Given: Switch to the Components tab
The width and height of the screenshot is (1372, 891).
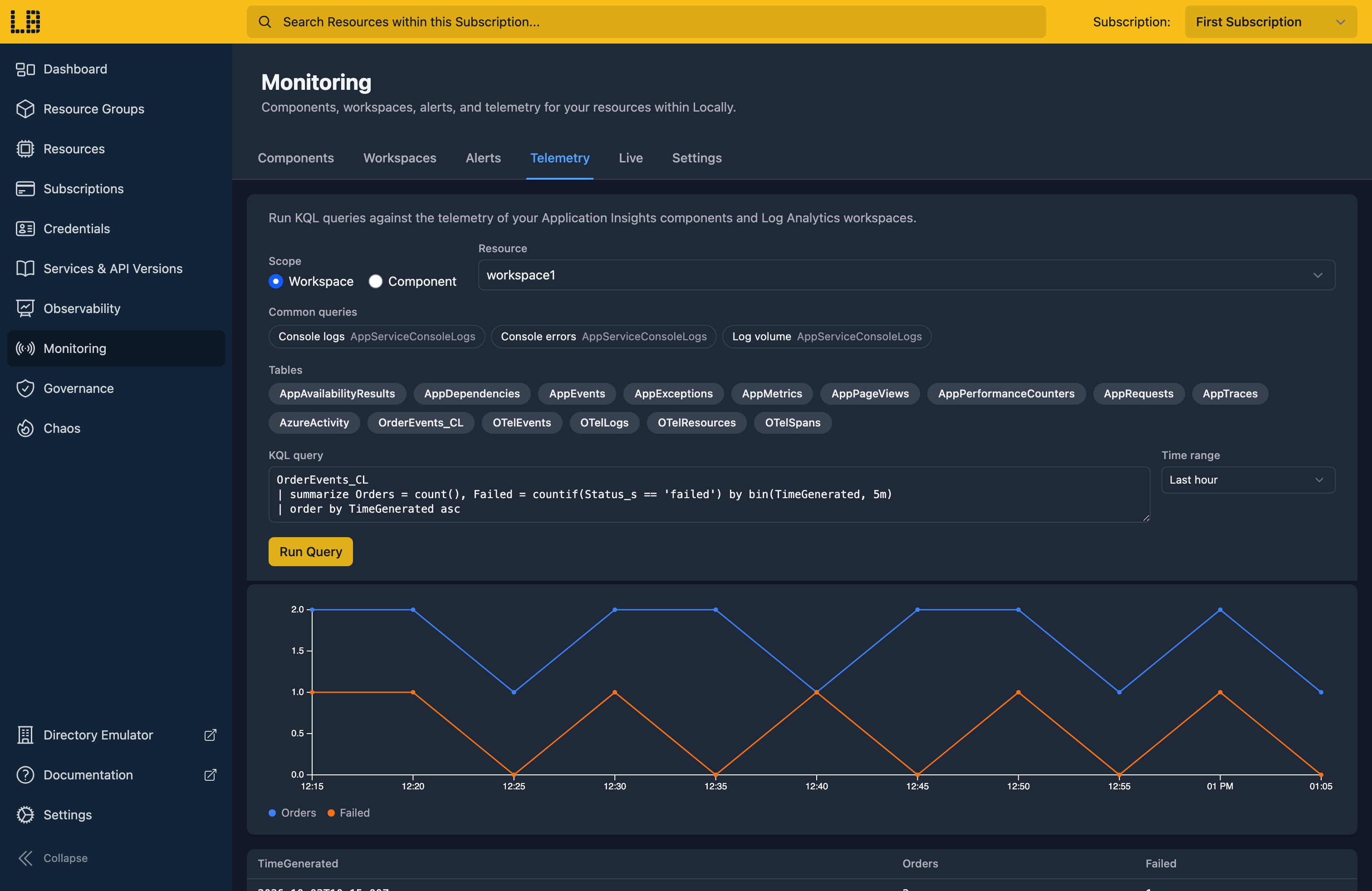Looking at the screenshot, I should [296, 158].
